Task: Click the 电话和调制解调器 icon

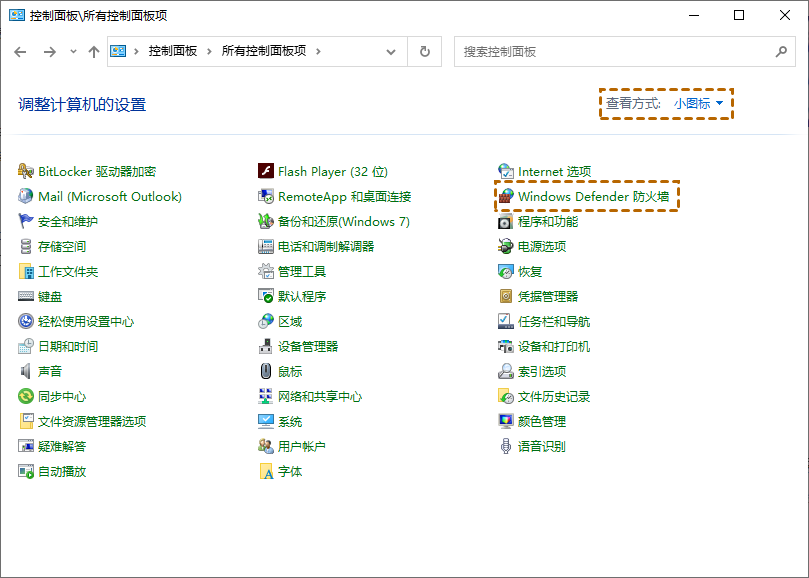Action: (x=266, y=246)
